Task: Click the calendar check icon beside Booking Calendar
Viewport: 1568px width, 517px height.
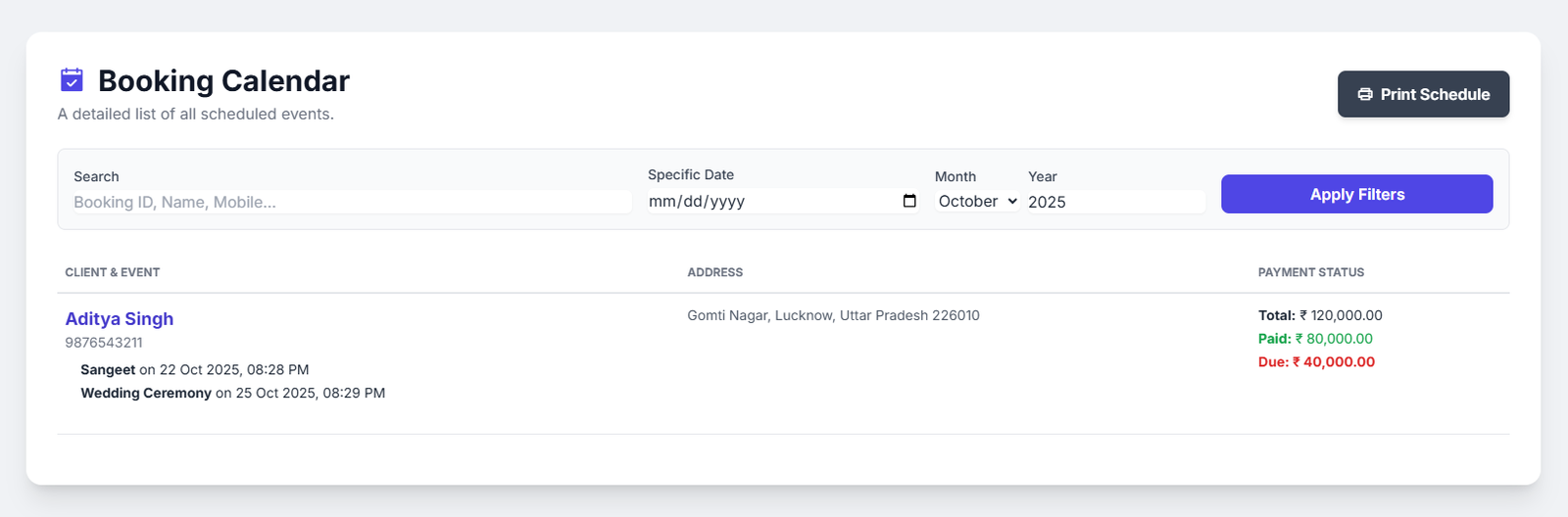Action: coord(72,79)
